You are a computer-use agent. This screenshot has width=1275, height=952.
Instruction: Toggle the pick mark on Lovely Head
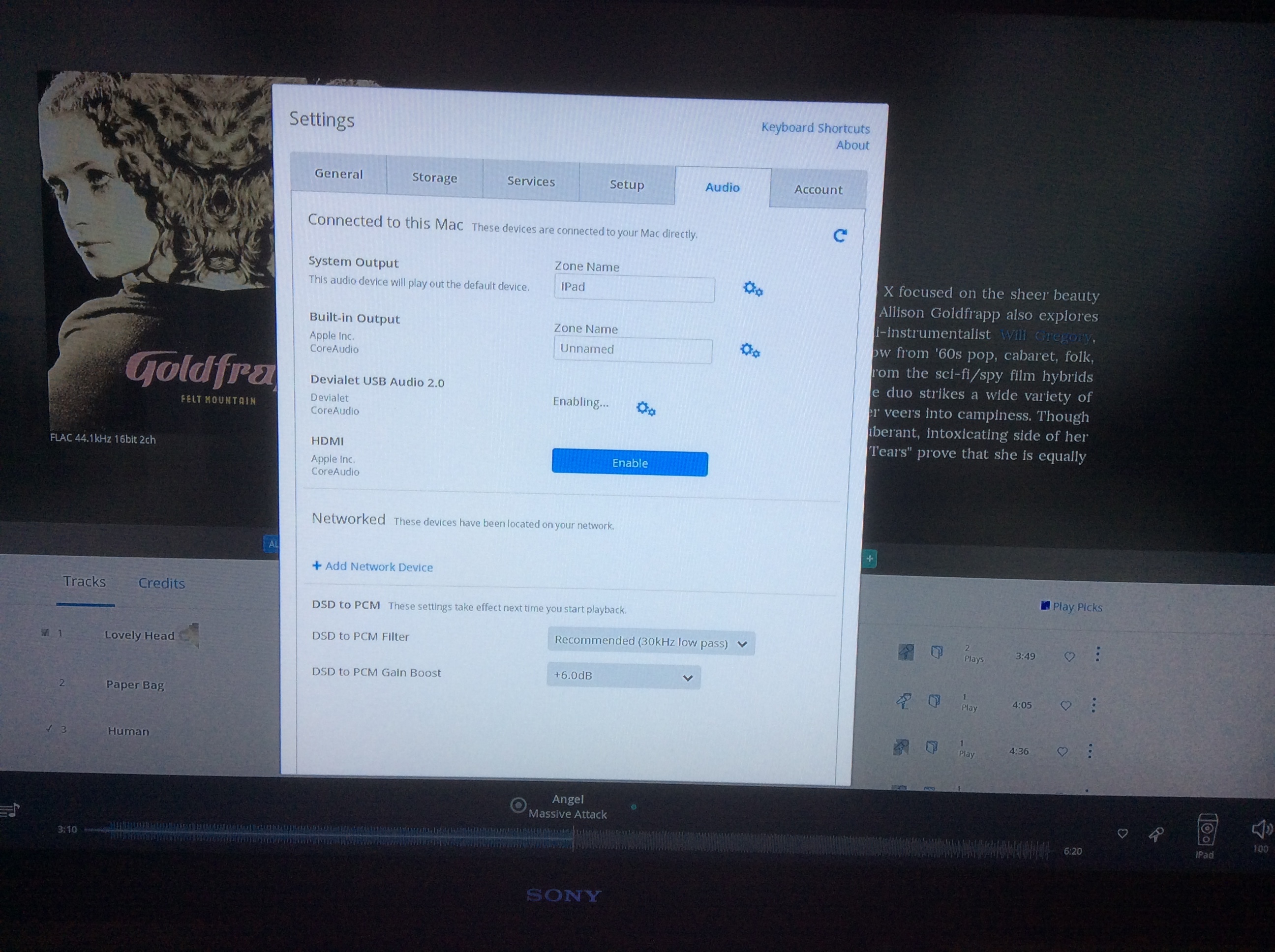[x=45, y=632]
